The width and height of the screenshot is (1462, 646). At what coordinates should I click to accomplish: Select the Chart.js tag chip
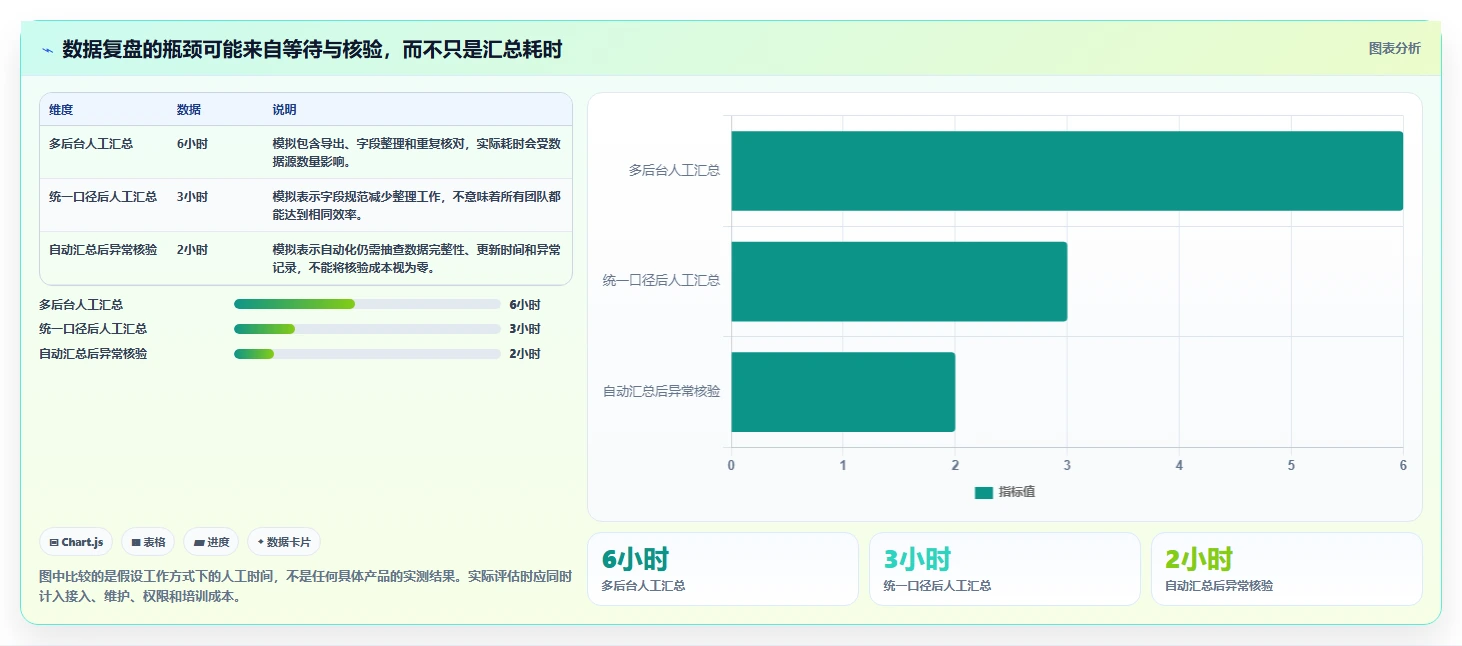(x=76, y=542)
